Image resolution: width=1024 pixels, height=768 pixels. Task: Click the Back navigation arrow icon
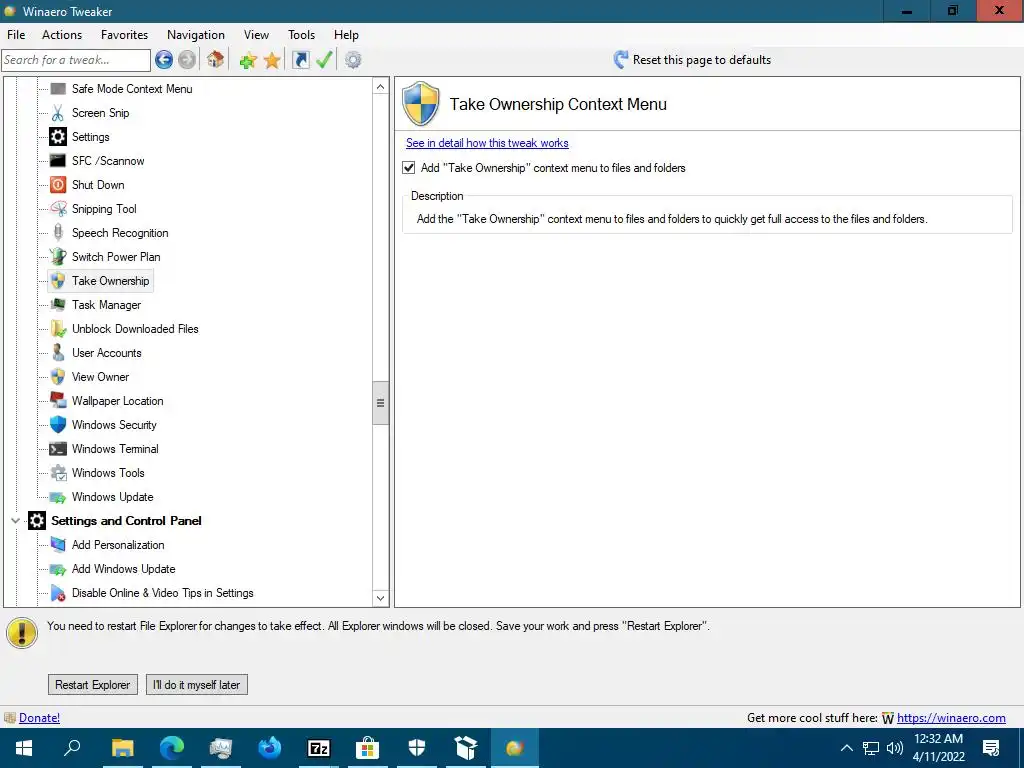pyautogui.click(x=164, y=60)
